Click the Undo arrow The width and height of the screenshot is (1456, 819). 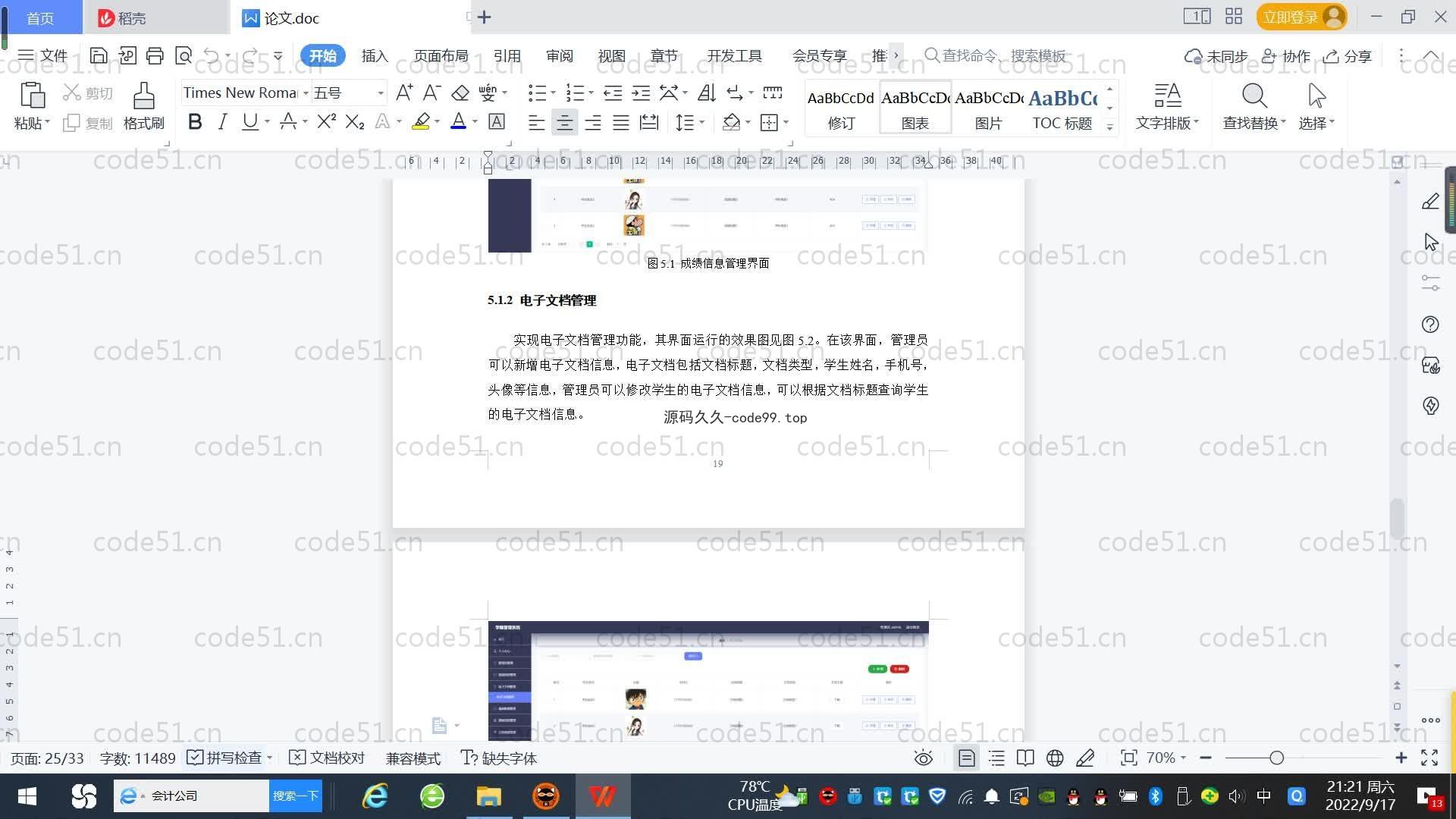pyautogui.click(x=212, y=55)
